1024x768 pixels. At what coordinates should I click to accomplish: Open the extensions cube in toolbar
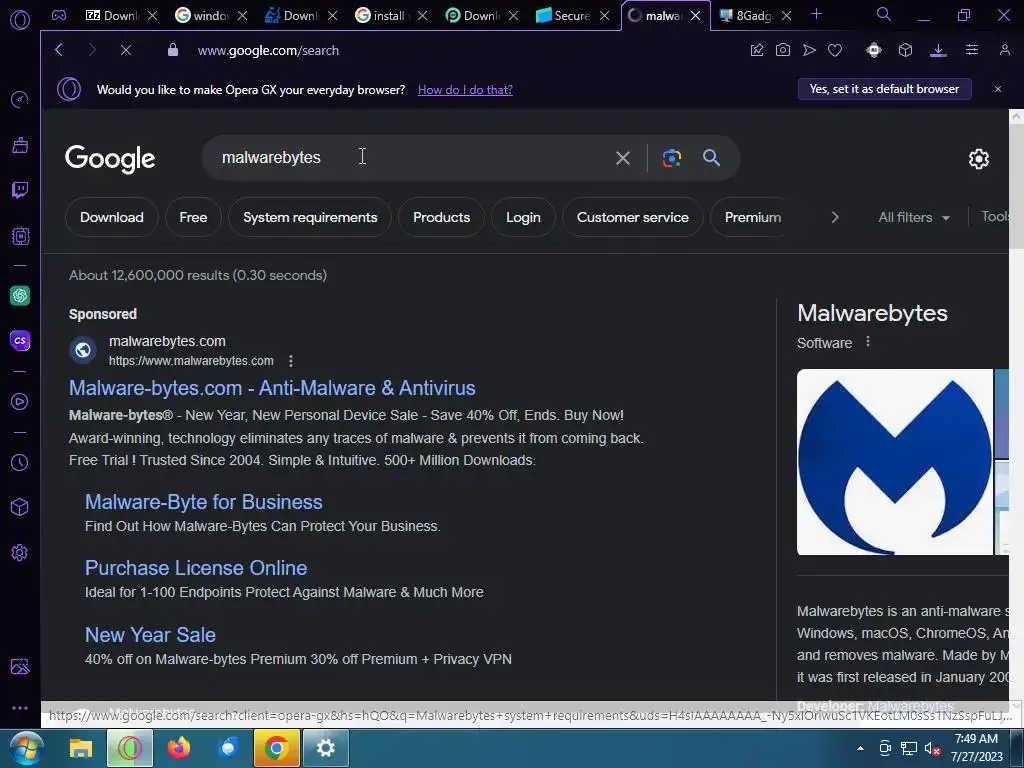905,50
